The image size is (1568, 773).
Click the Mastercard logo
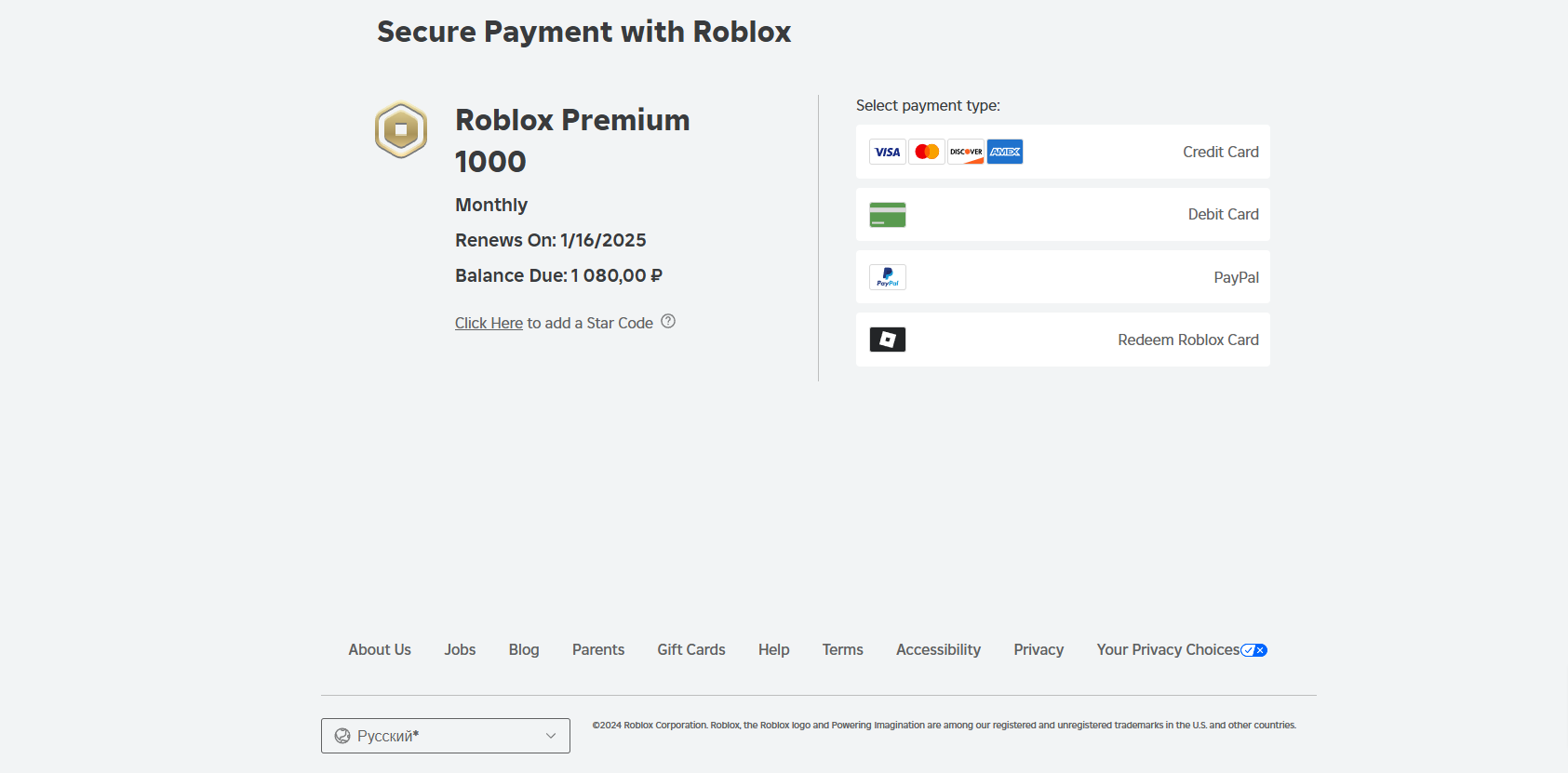(x=927, y=152)
